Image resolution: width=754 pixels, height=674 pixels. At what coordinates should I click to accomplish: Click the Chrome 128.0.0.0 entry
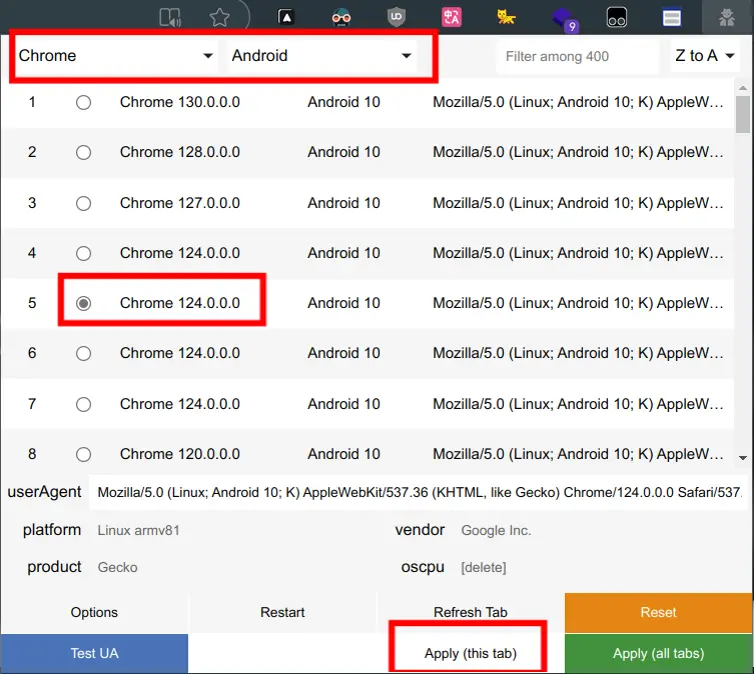point(180,152)
